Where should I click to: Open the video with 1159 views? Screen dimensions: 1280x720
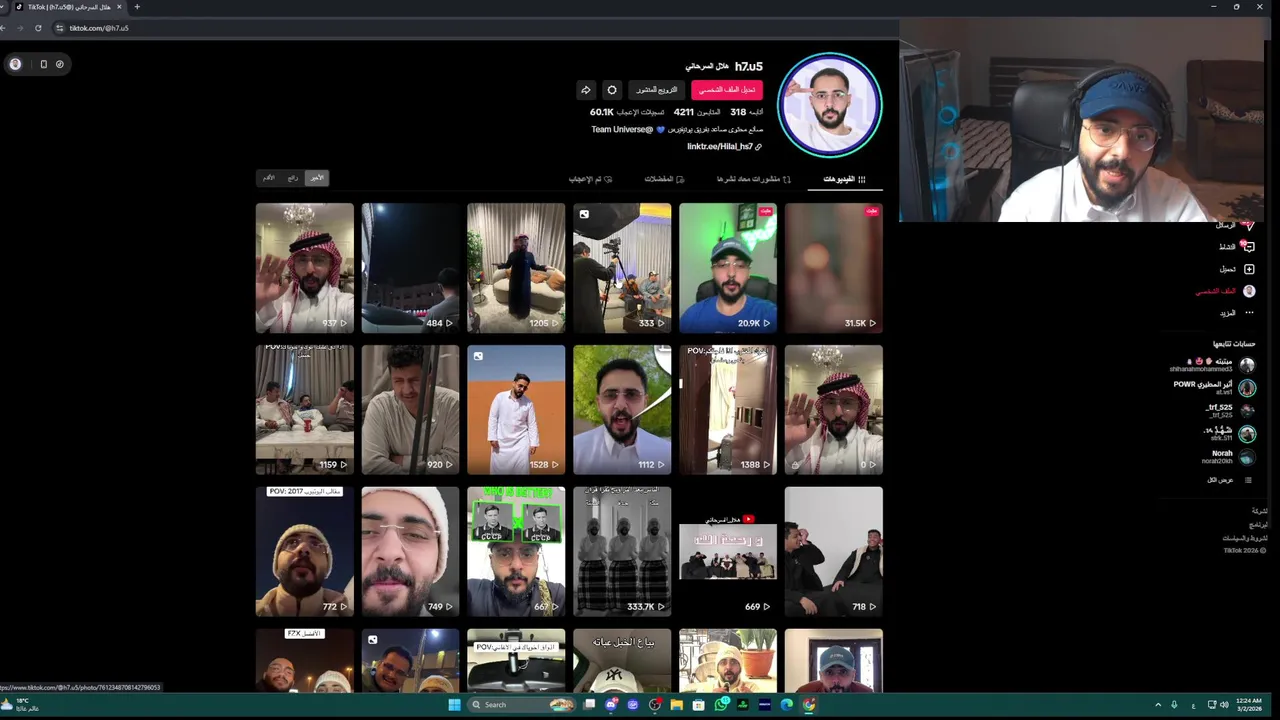(304, 410)
